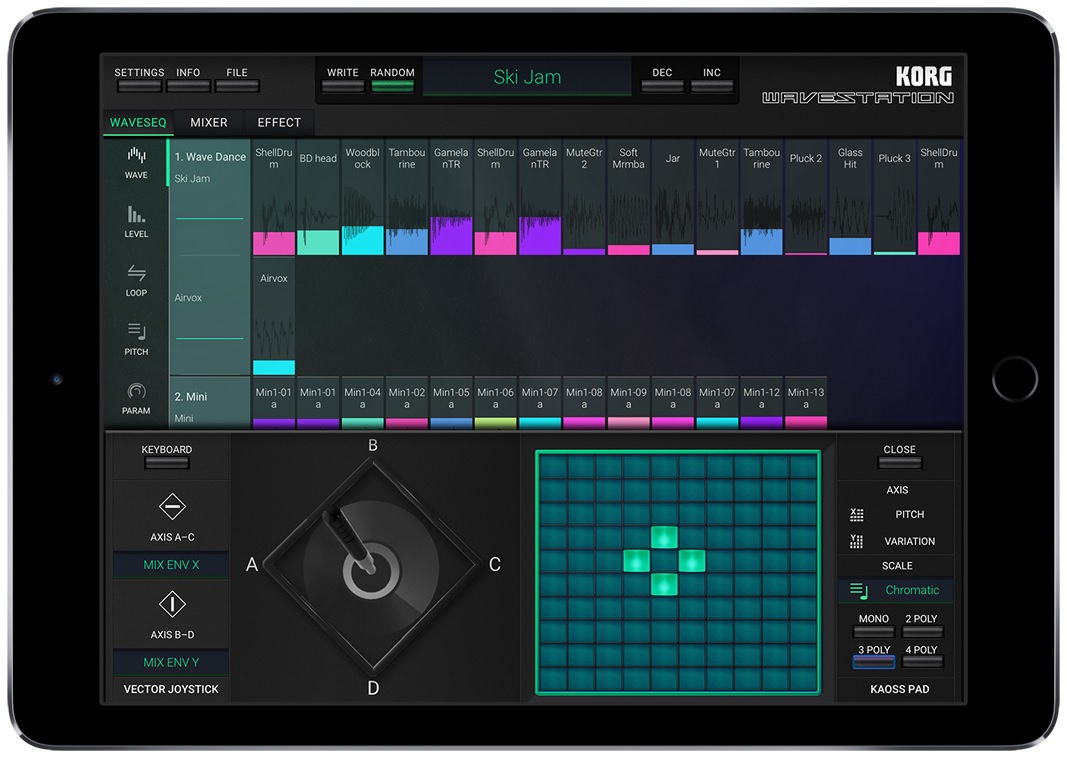Select the Airvox wave step
This screenshot has height=758, width=1067.
[274, 316]
